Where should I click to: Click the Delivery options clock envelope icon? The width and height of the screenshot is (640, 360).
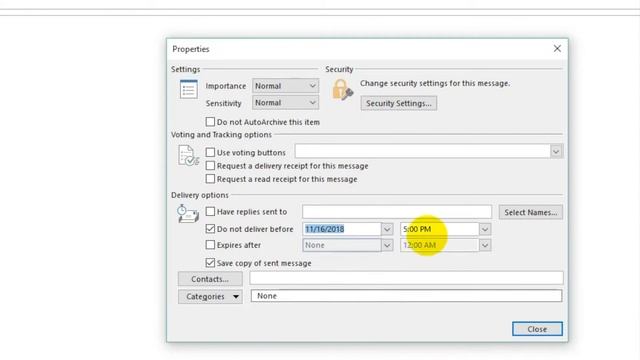[188, 214]
